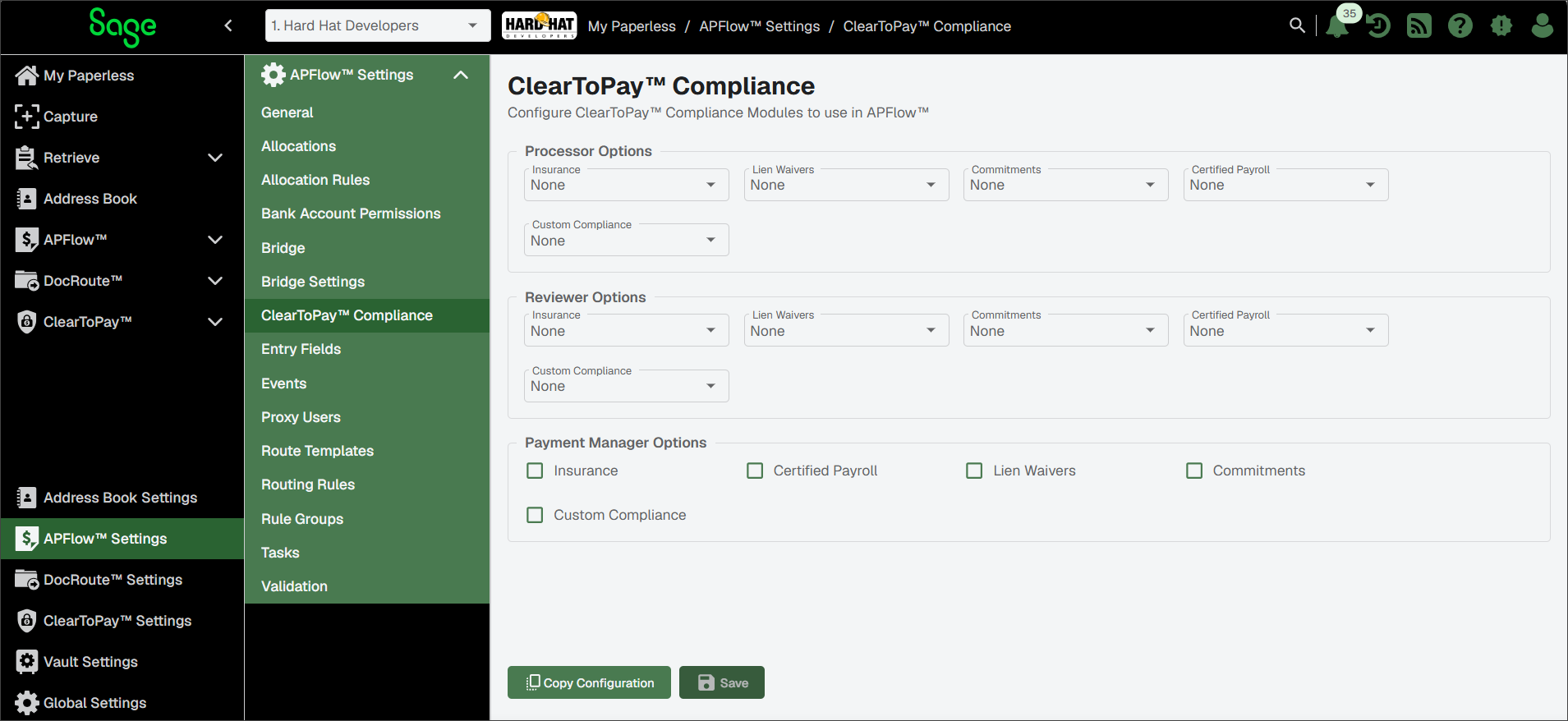Image resolution: width=1568 pixels, height=721 pixels.
Task: Open the help question mark icon
Action: [1460, 25]
